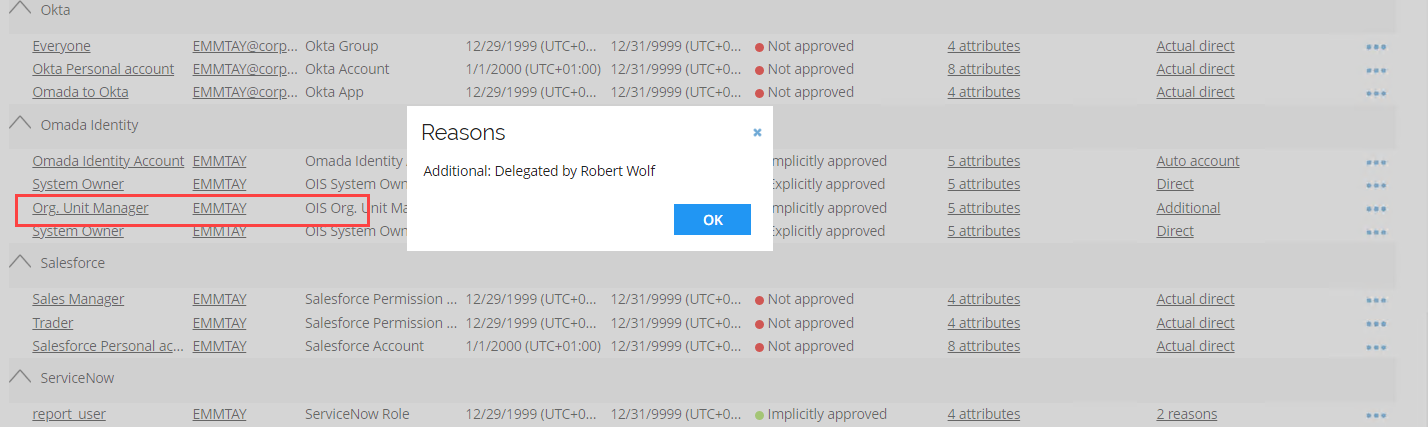Image resolution: width=1428 pixels, height=427 pixels.
Task: Open the Sales Manager resource link
Action: pos(78,299)
